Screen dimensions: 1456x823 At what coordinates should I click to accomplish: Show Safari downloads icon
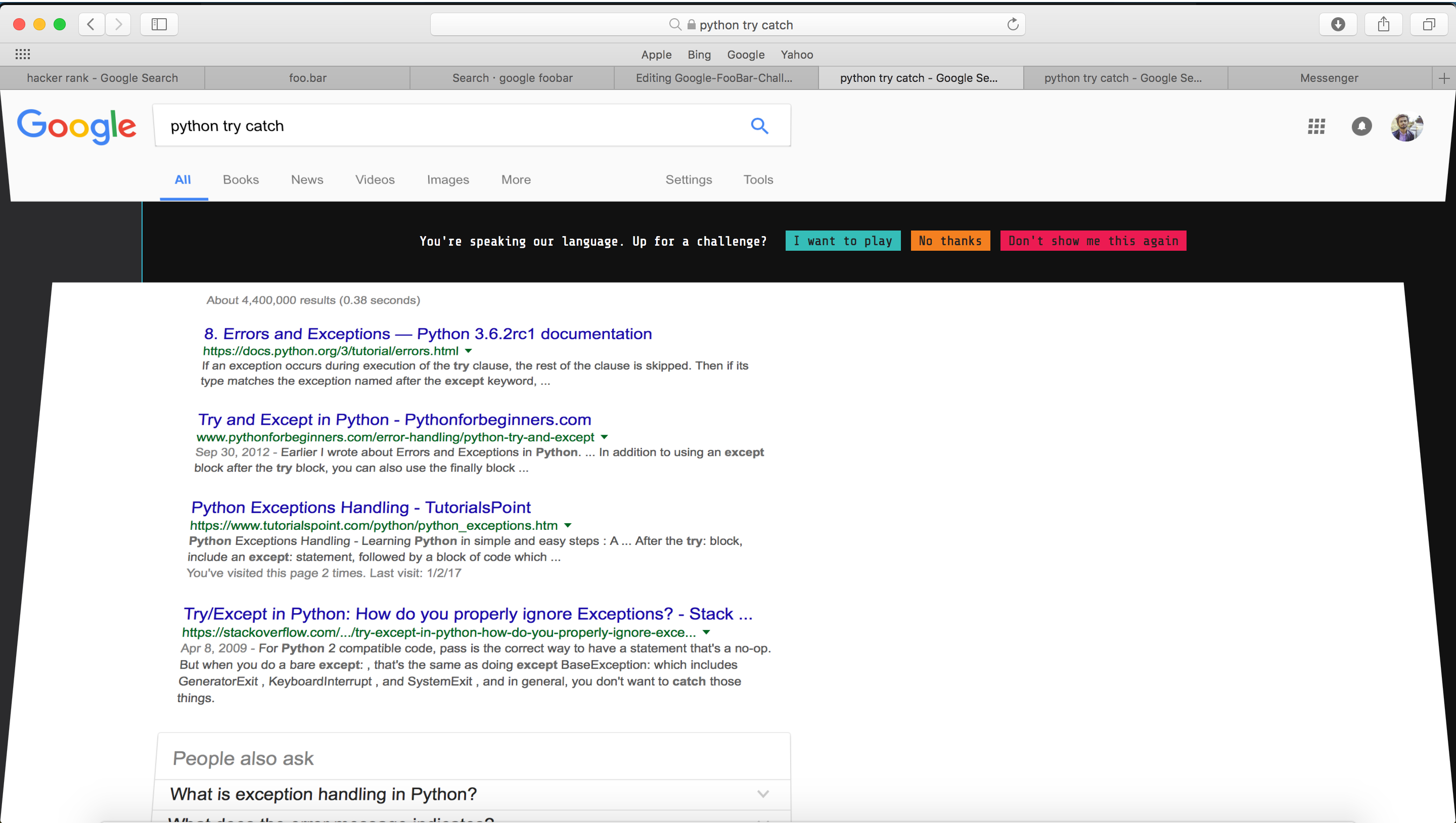1337,24
